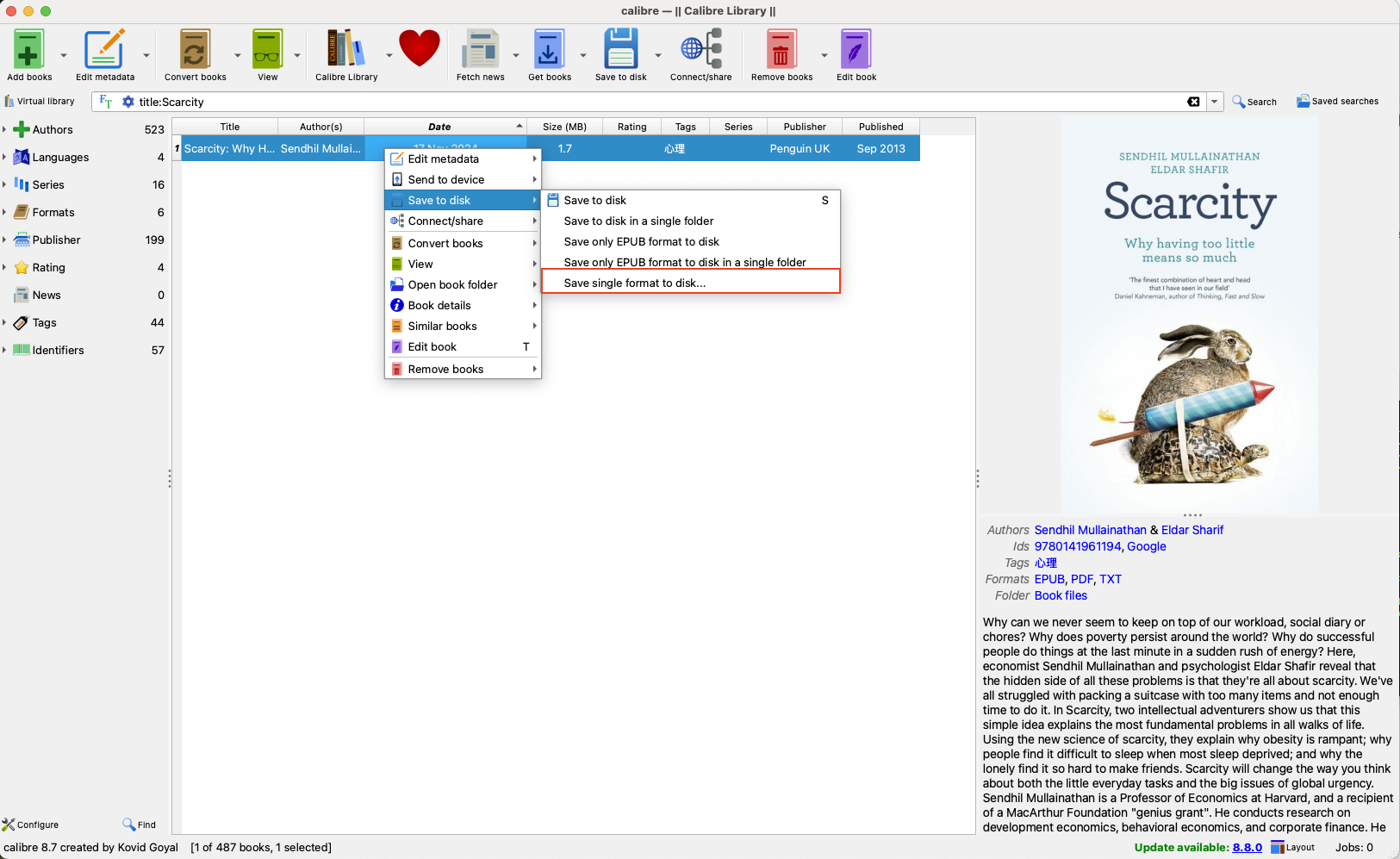The height and width of the screenshot is (859, 1400).
Task: Click the Configure tools icon
Action: click(x=30, y=825)
